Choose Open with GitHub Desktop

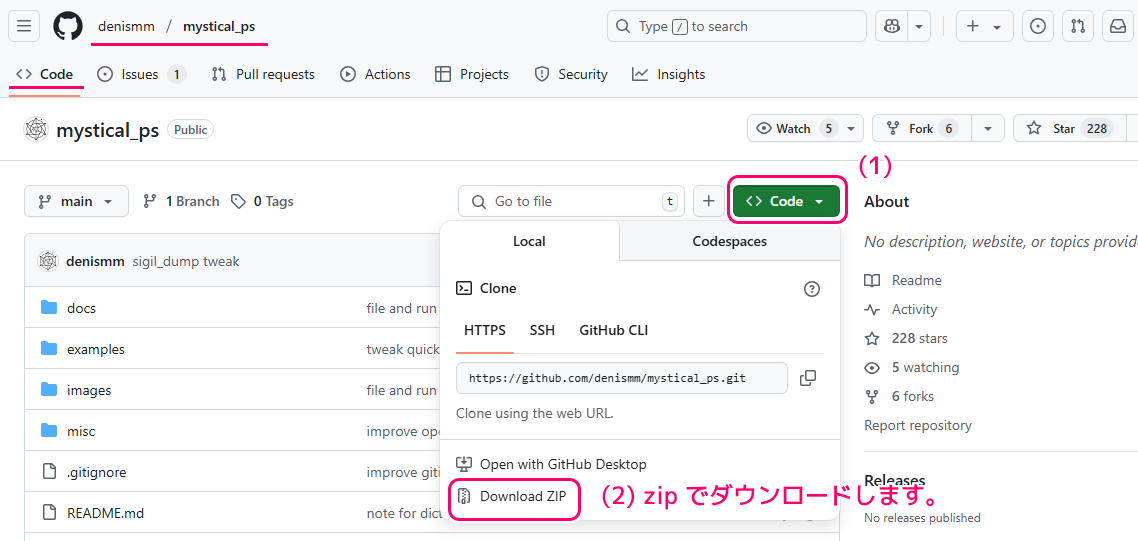pos(551,464)
